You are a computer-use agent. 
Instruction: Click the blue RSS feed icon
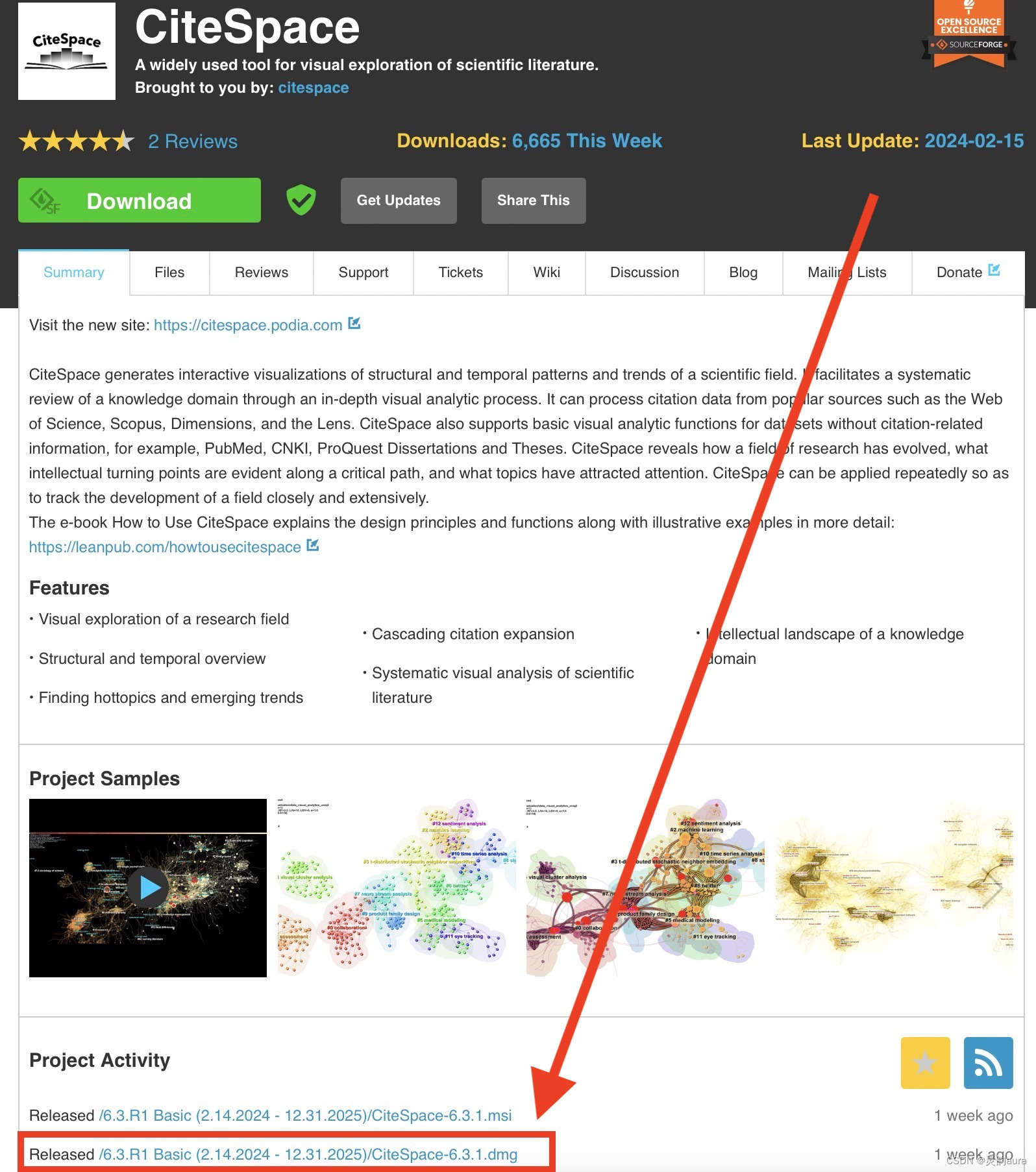click(988, 1063)
